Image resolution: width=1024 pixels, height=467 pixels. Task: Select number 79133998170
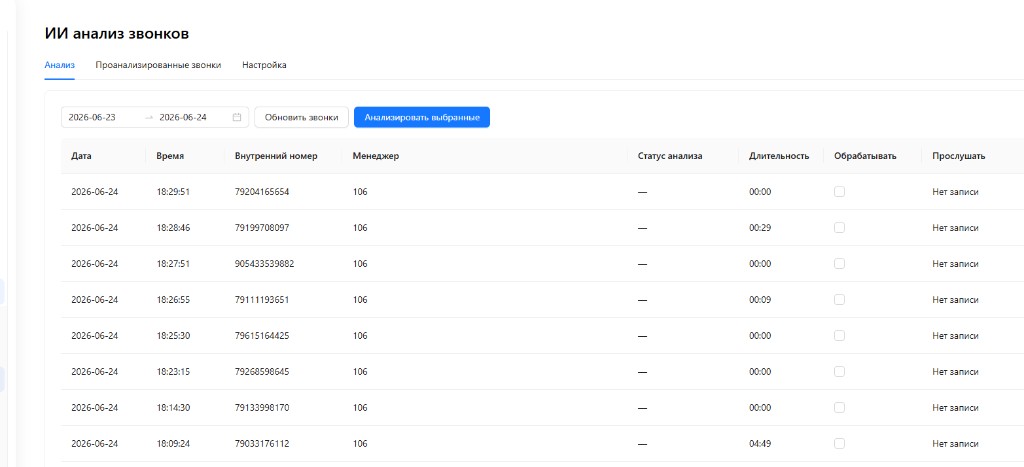pyautogui.click(x=262, y=408)
